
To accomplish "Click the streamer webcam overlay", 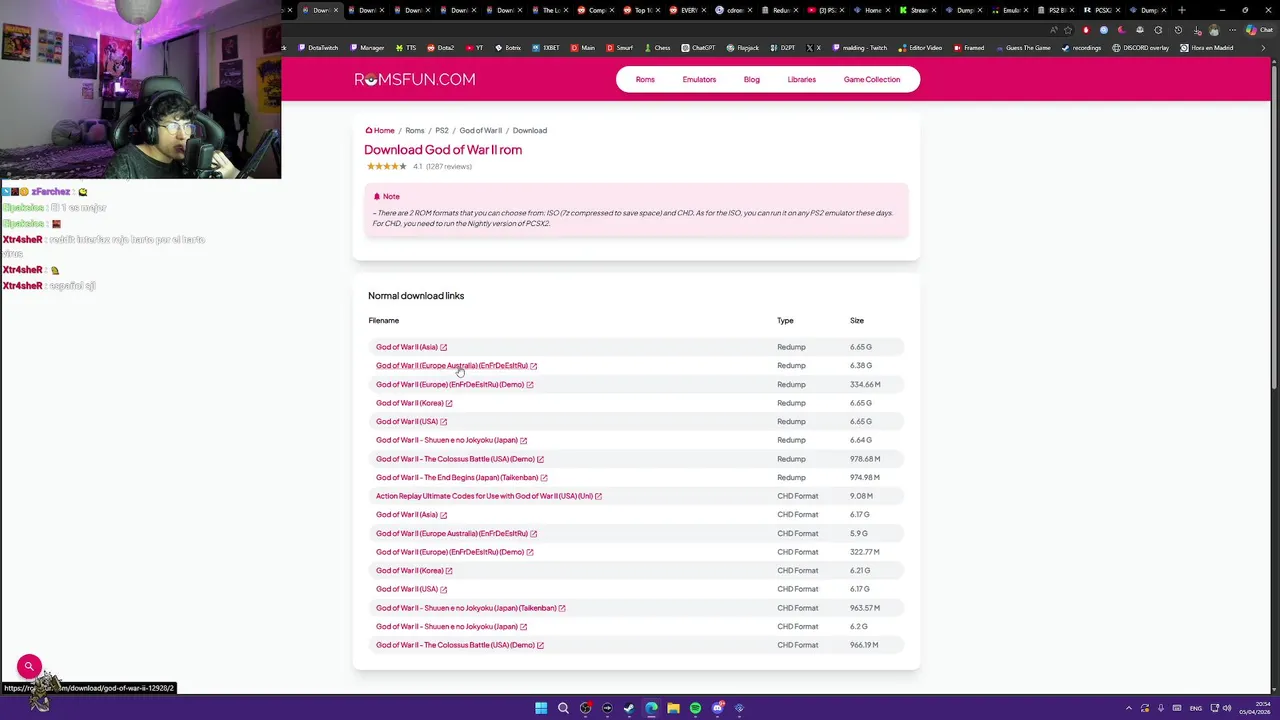I will [140, 90].
